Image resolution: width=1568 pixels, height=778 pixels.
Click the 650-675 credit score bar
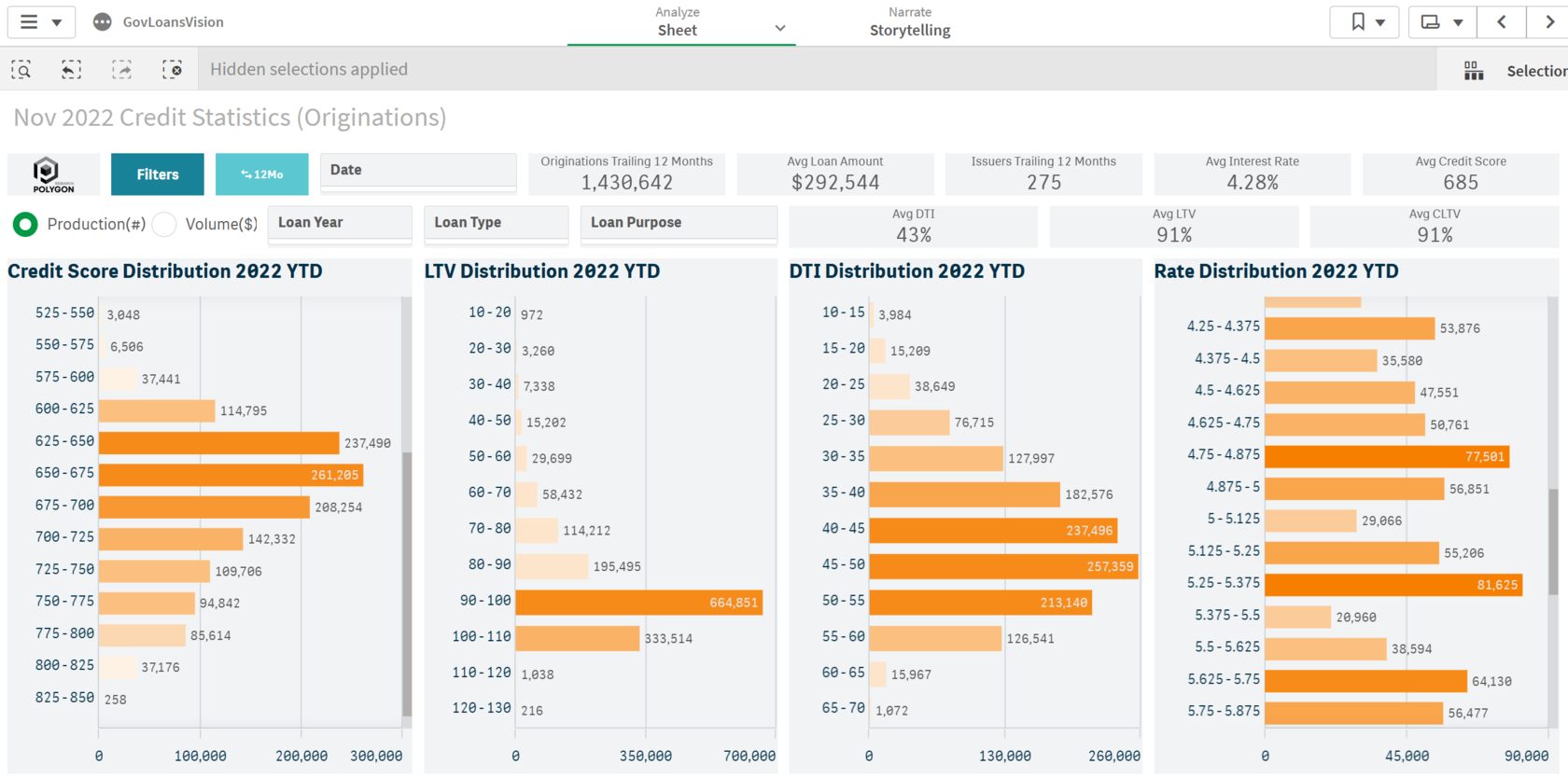click(x=231, y=475)
